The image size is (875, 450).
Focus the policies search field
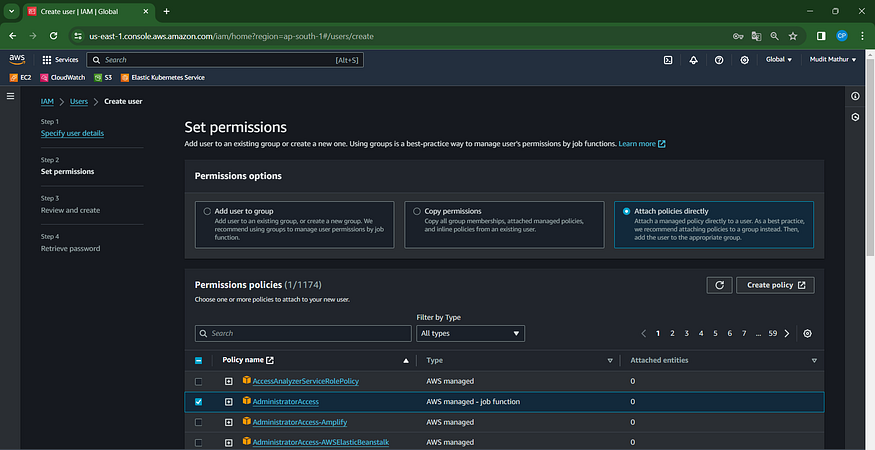pyautogui.click(x=303, y=333)
